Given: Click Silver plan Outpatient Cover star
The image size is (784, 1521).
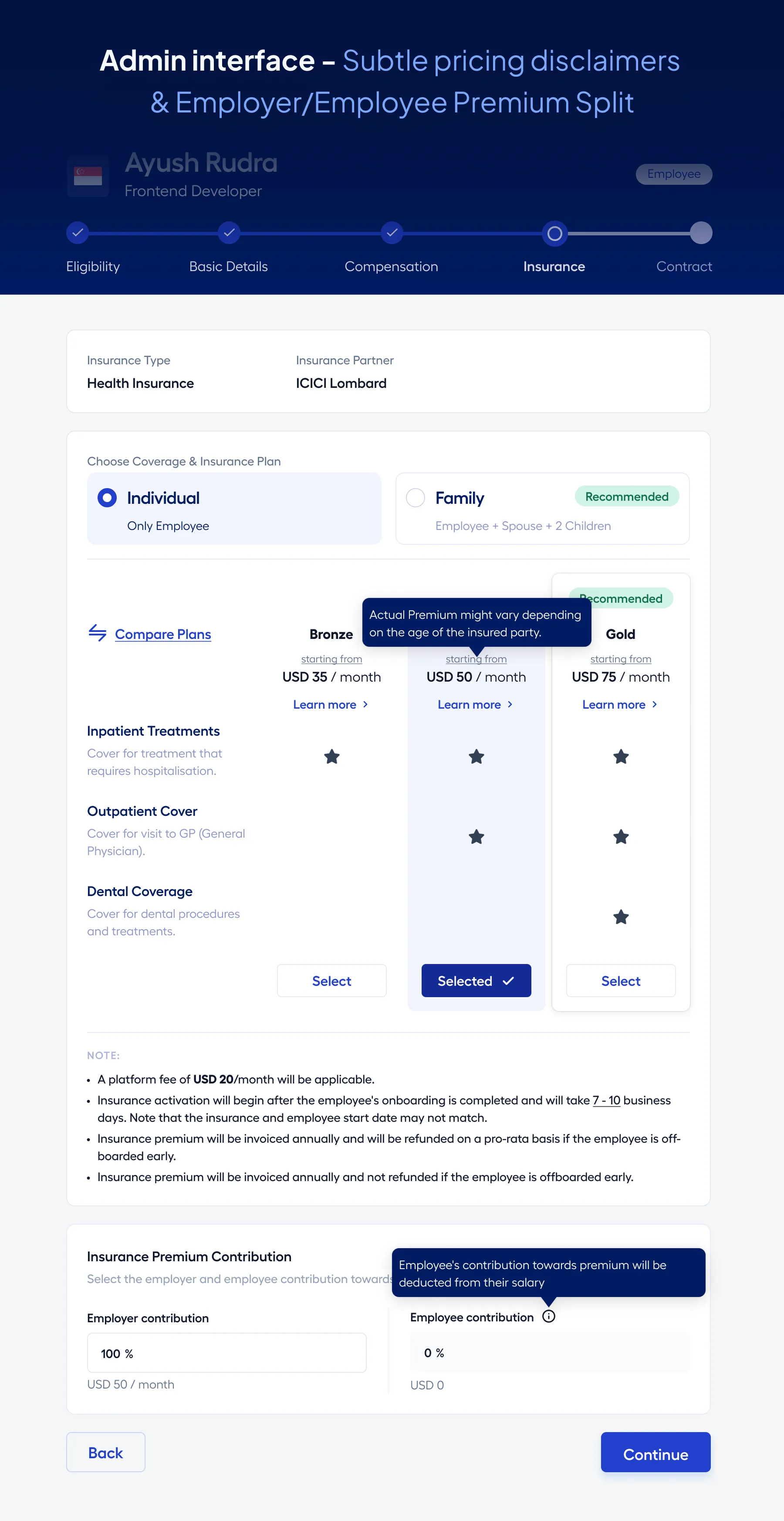Looking at the screenshot, I should click(x=476, y=837).
